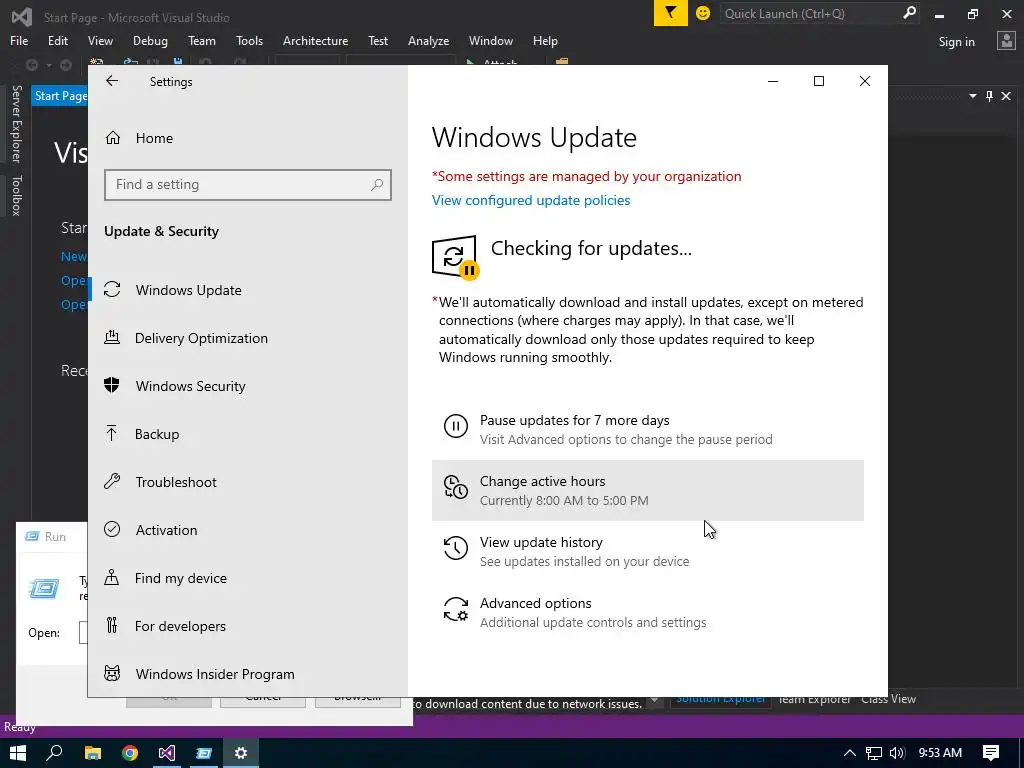Click the For developers tools icon
The image size is (1024, 768).
click(112, 626)
